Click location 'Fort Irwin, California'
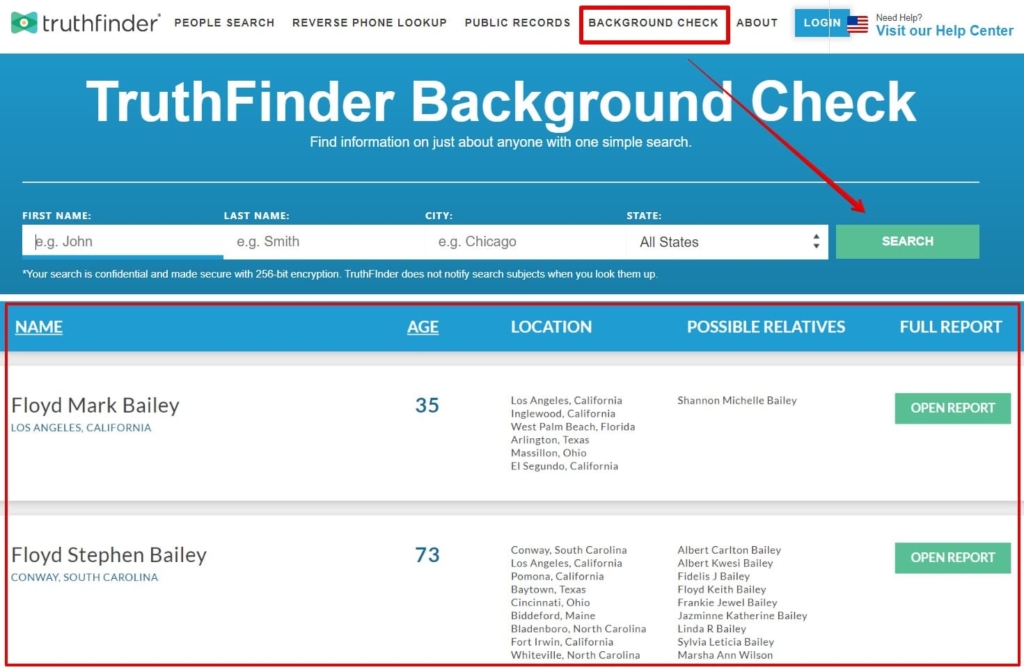This screenshot has width=1024, height=672. click(x=562, y=642)
